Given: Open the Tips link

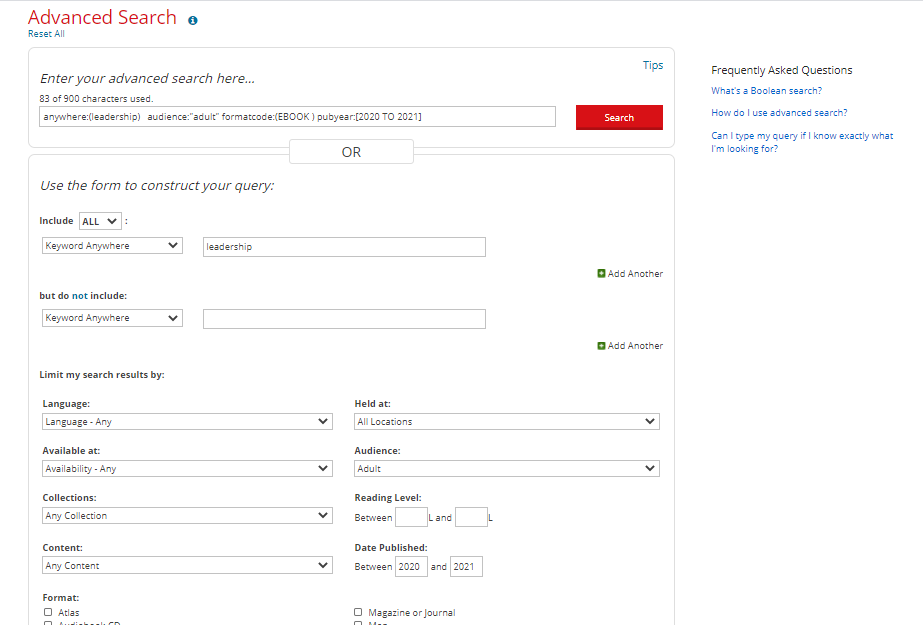Looking at the screenshot, I should click(652, 65).
